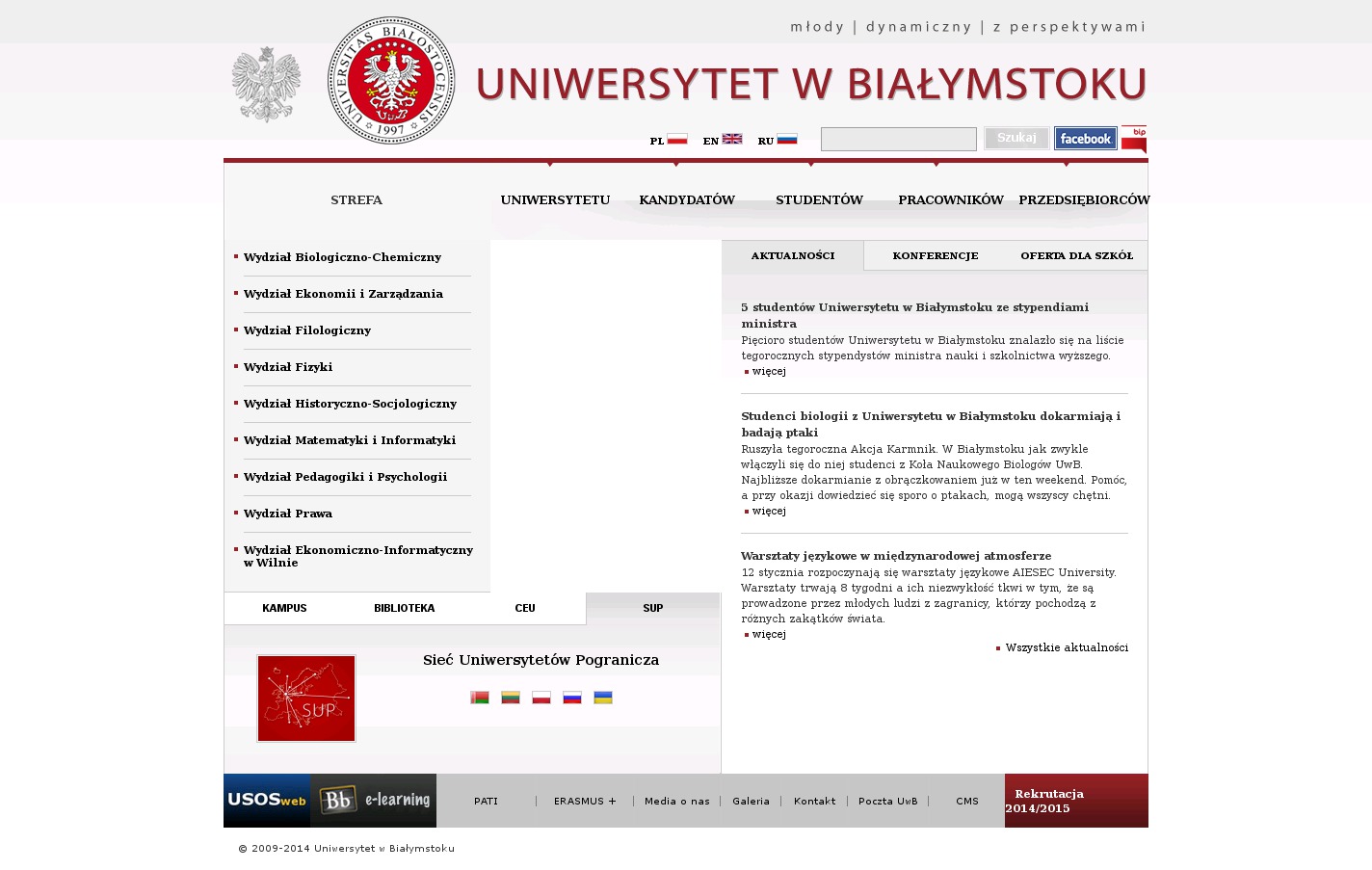
Task: Open Wydział Matematyki i Informatyki link
Action: pos(350,440)
